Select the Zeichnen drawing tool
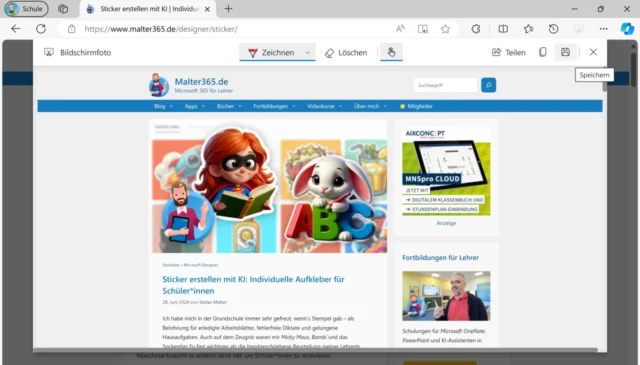 [x=271, y=53]
